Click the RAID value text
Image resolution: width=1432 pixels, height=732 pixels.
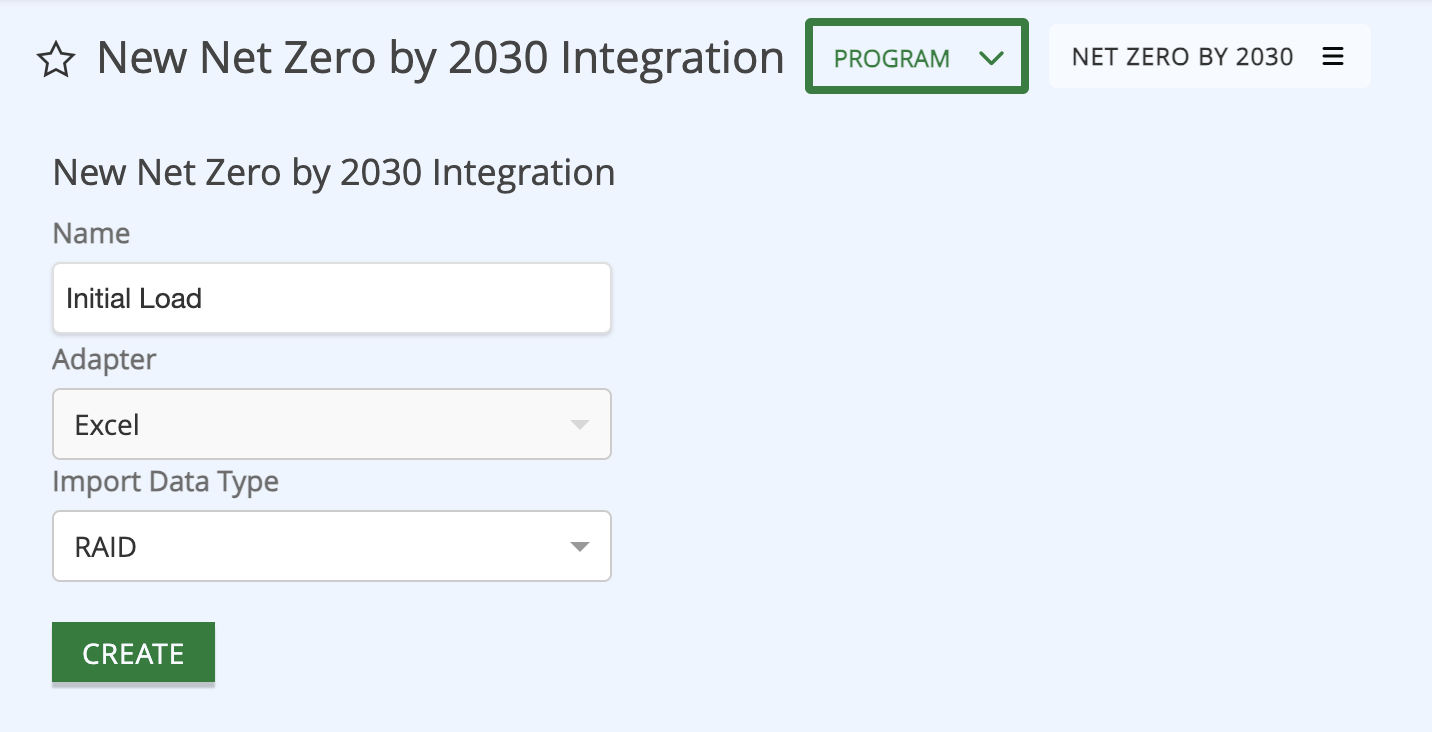click(x=105, y=547)
